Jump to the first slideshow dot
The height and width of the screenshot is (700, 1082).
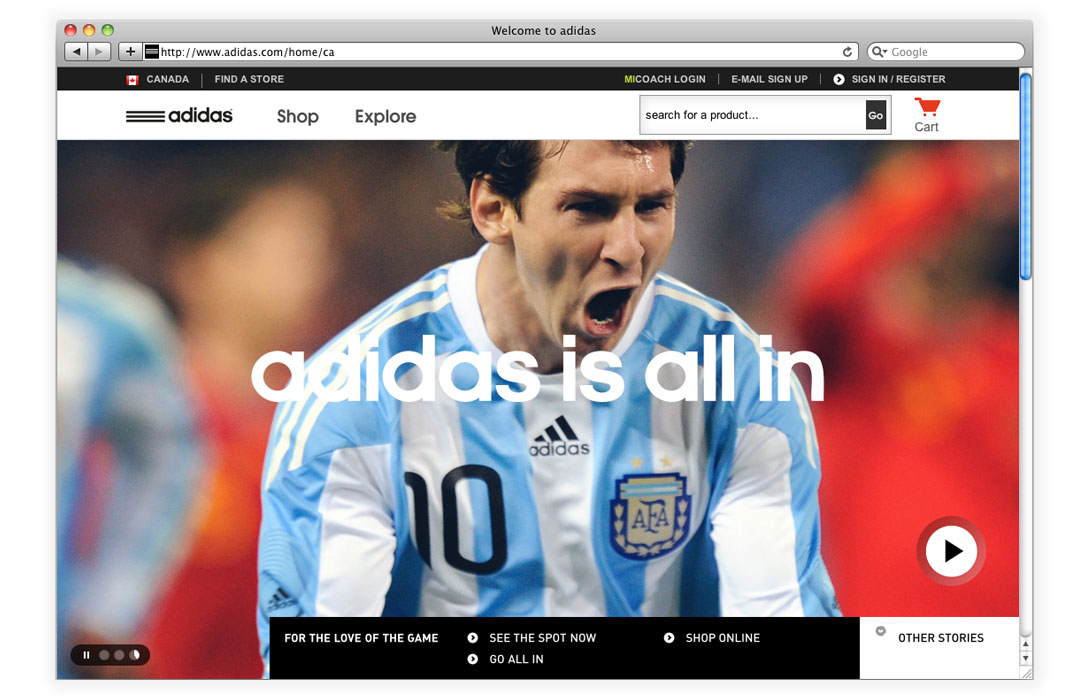pos(104,655)
